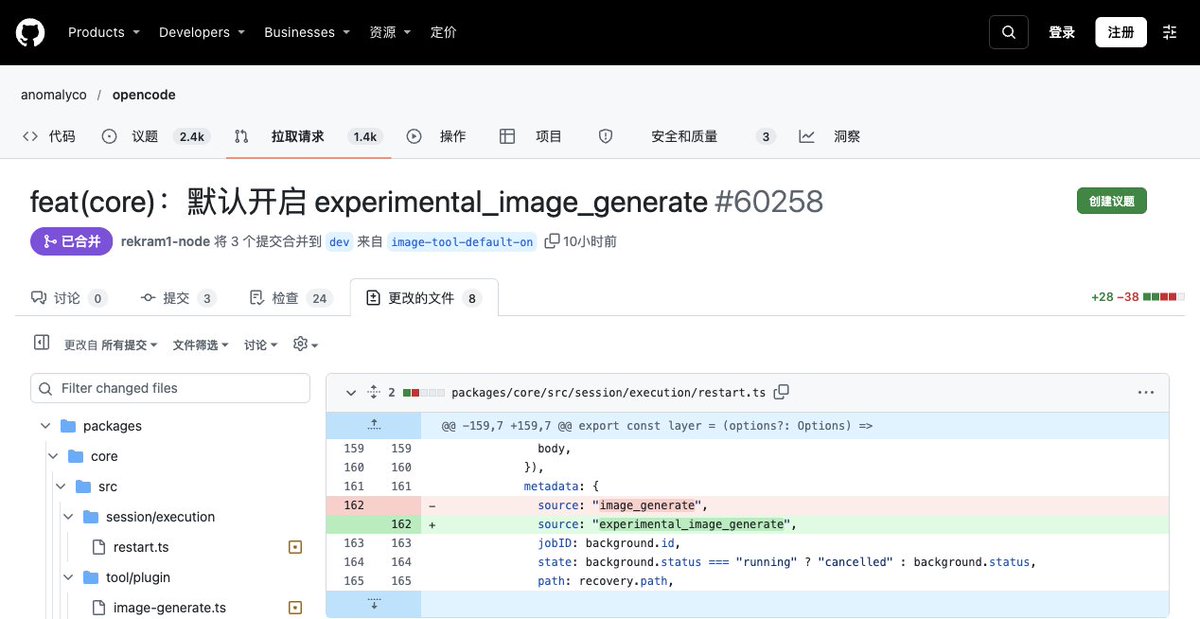Open the 洞察 insights tab
Screen dimensions: 1200x619
(x=830, y=136)
